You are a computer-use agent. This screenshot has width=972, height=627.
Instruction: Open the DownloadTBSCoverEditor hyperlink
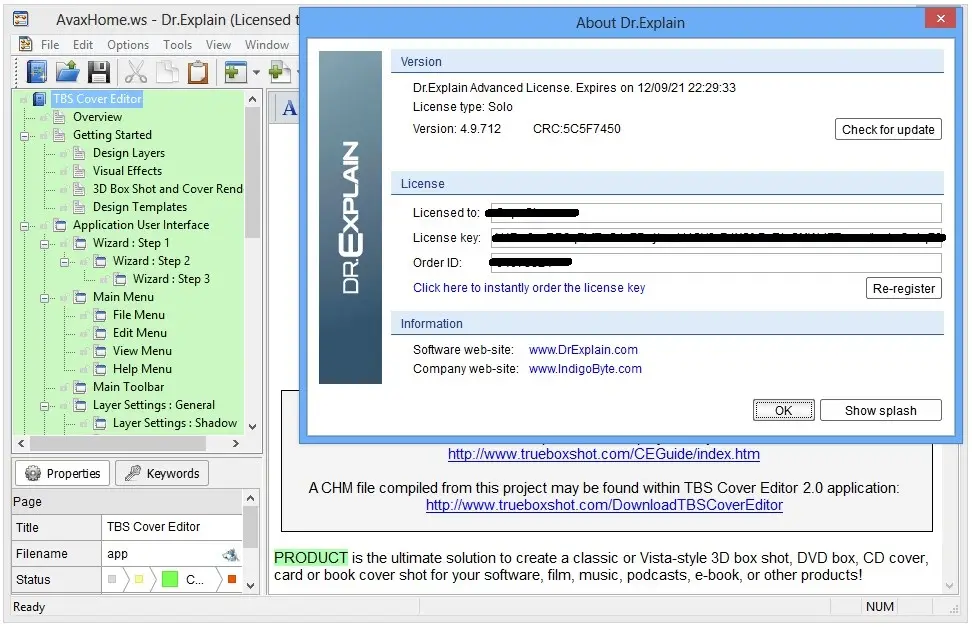coord(604,505)
